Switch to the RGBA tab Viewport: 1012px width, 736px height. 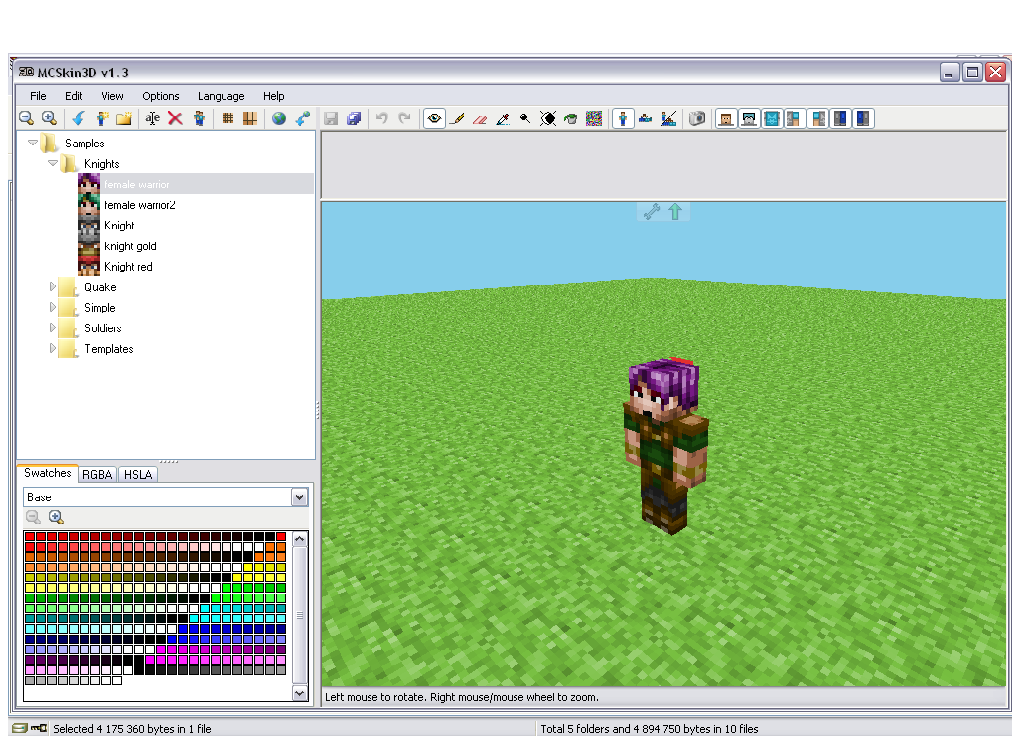(97, 475)
